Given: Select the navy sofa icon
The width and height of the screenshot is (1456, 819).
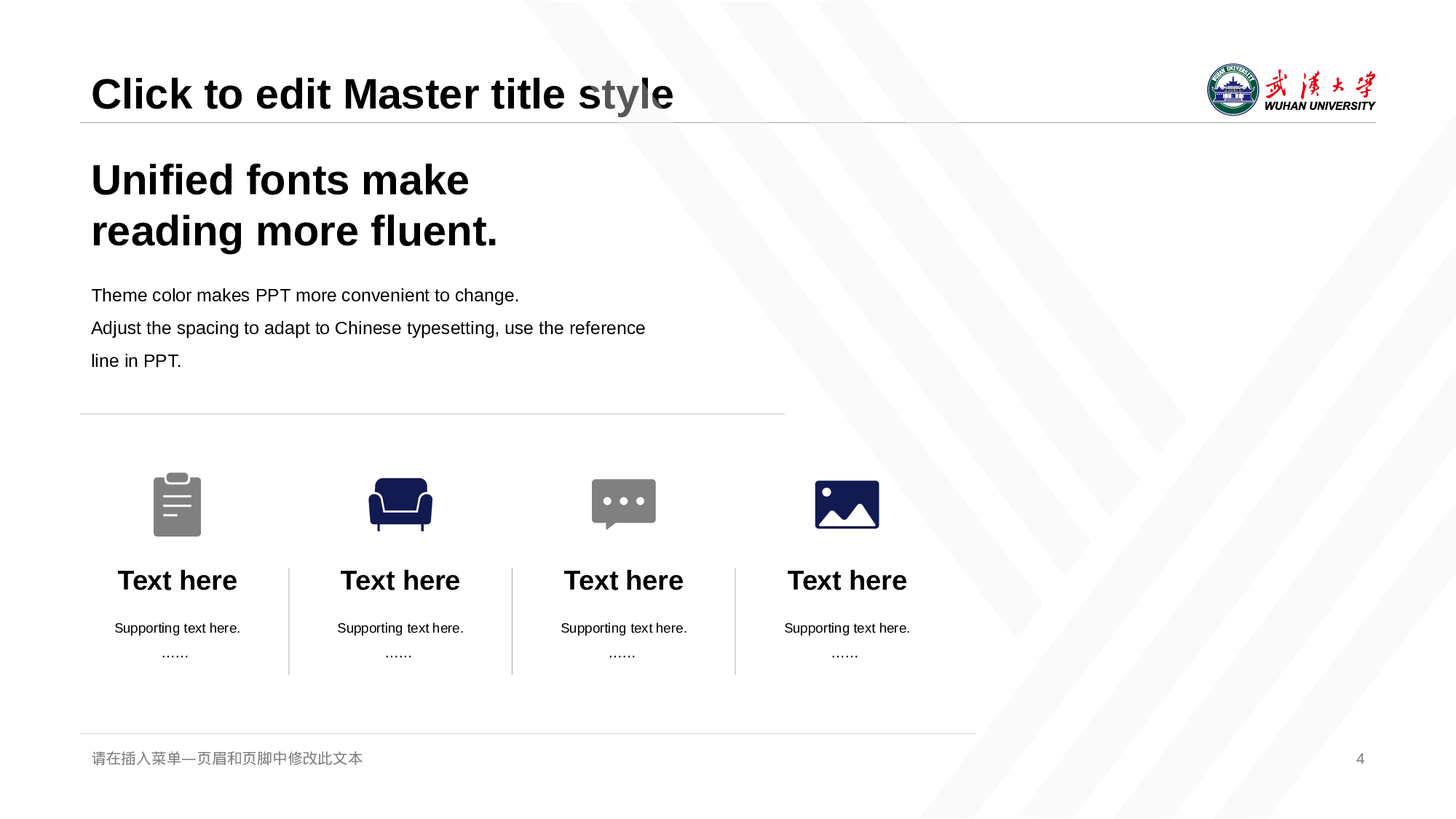Looking at the screenshot, I should click(400, 504).
